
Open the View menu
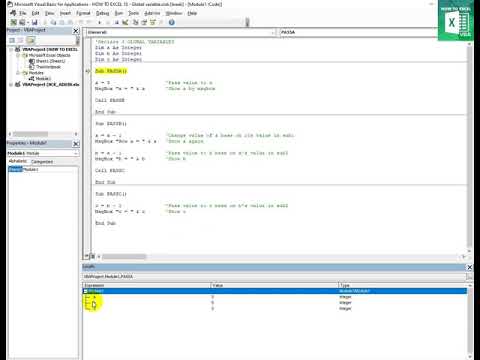click(x=50, y=13)
